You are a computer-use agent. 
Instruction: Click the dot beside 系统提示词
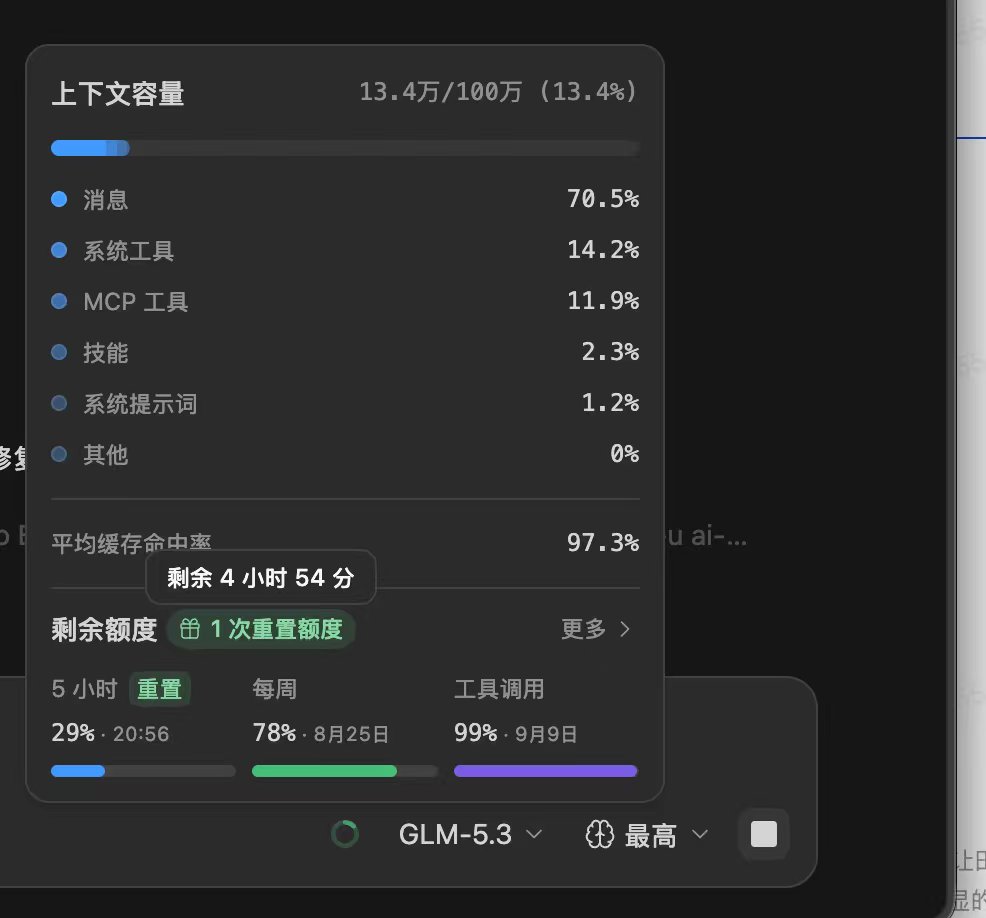[59, 403]
